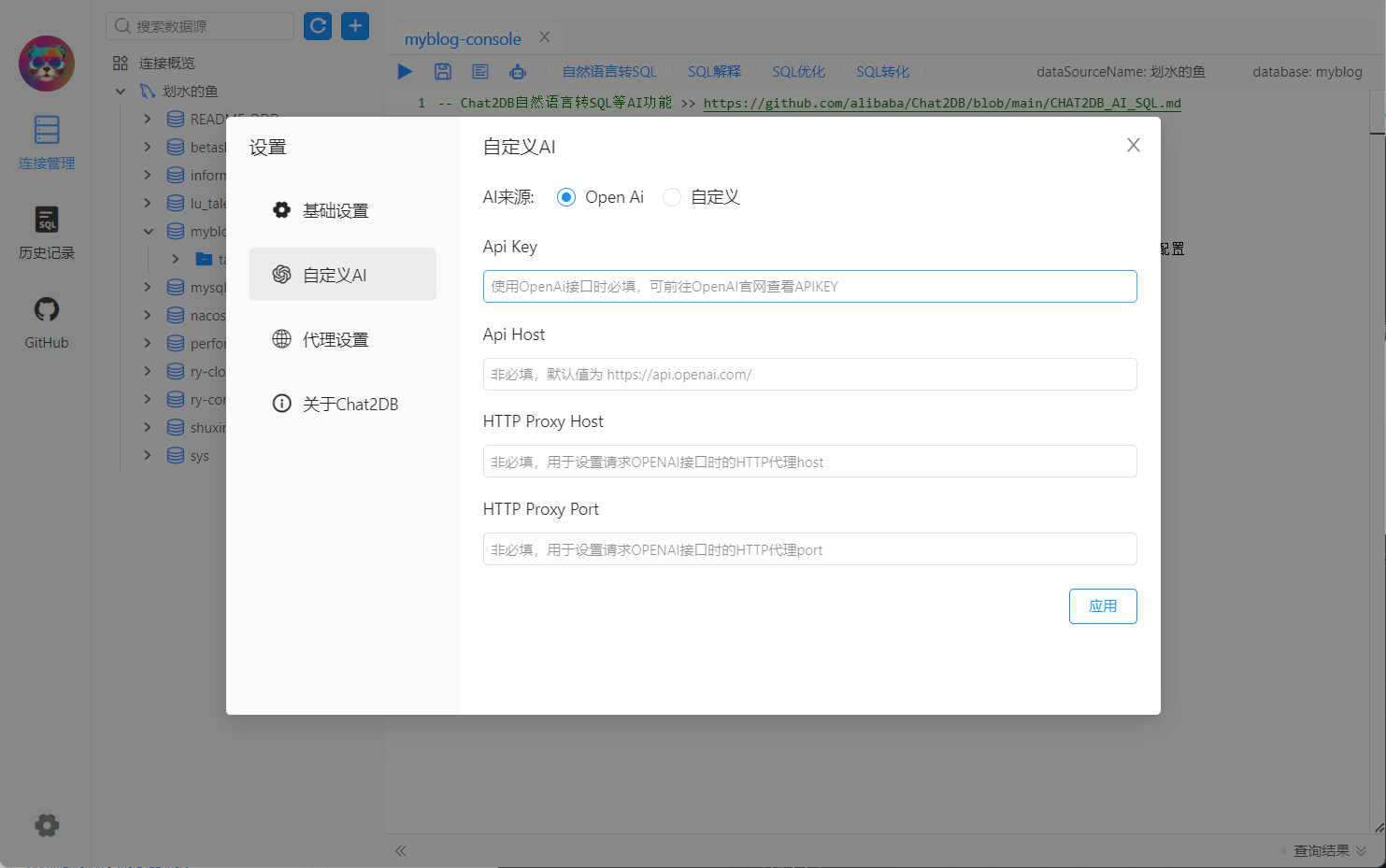The width and height of the screenshot is (1386, 868).
Task: Click SQL转化 in the toolbar
Action: coord(882,72)
